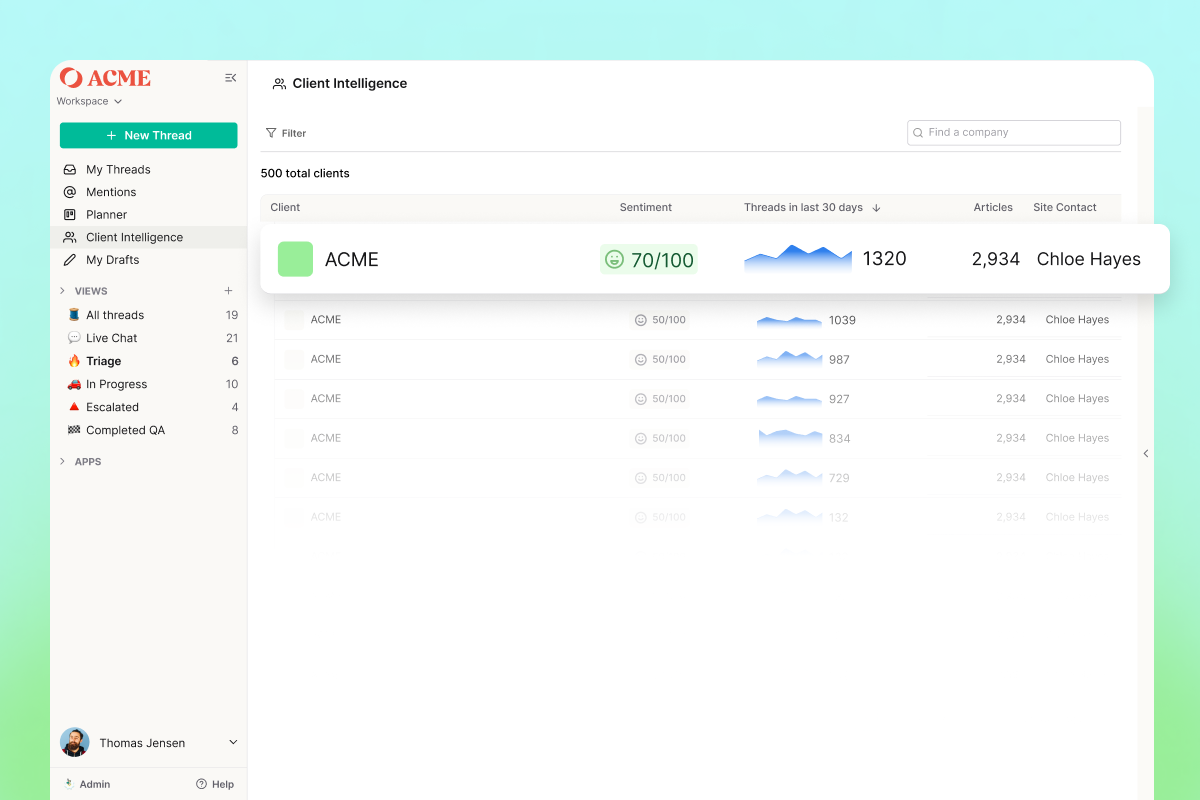Click the sentiment smiley for the 70/100 row
The image size is (1200, 800).
pyautogui.click(x=614, y=259)
